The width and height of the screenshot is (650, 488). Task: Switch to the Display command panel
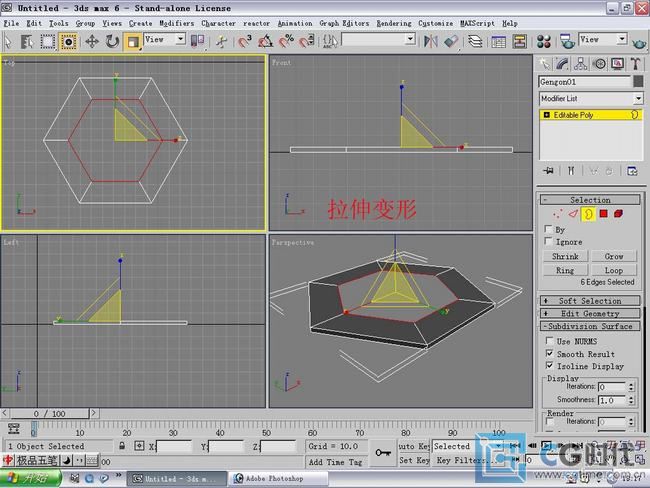(x=618, y=64)
